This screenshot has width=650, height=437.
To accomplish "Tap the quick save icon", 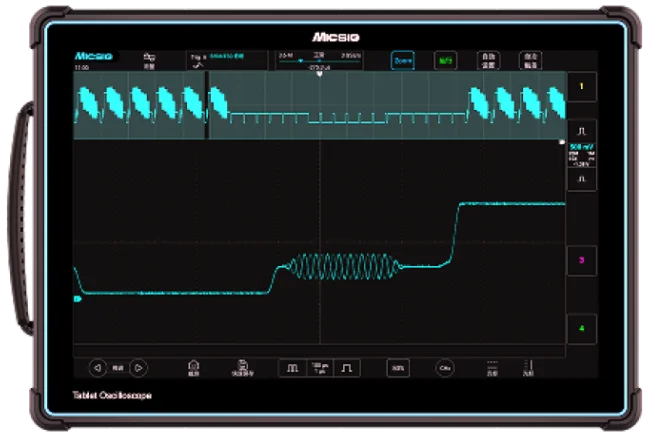I will coord(243,368).
